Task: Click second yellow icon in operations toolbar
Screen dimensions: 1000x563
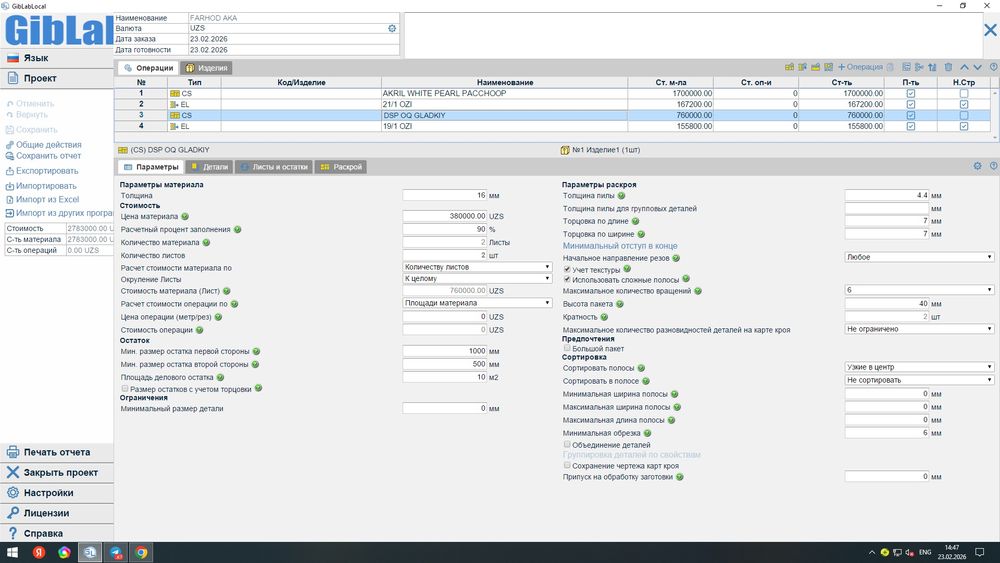Action: (x=802, y=67)
